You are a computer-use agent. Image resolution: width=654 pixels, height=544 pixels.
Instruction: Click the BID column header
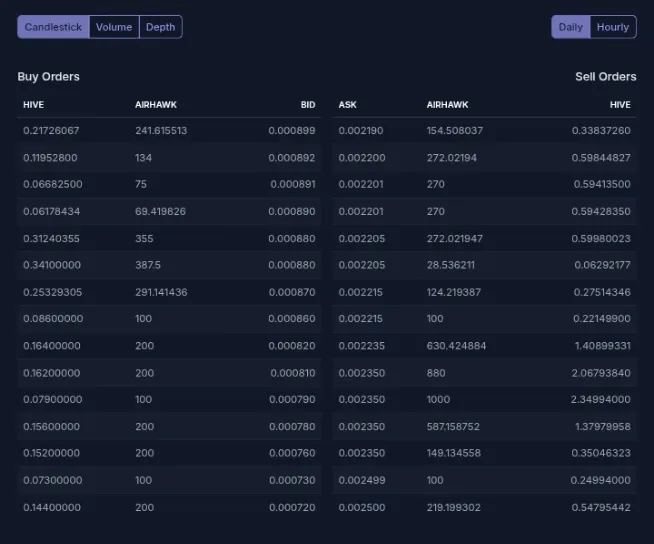point(308,105)
